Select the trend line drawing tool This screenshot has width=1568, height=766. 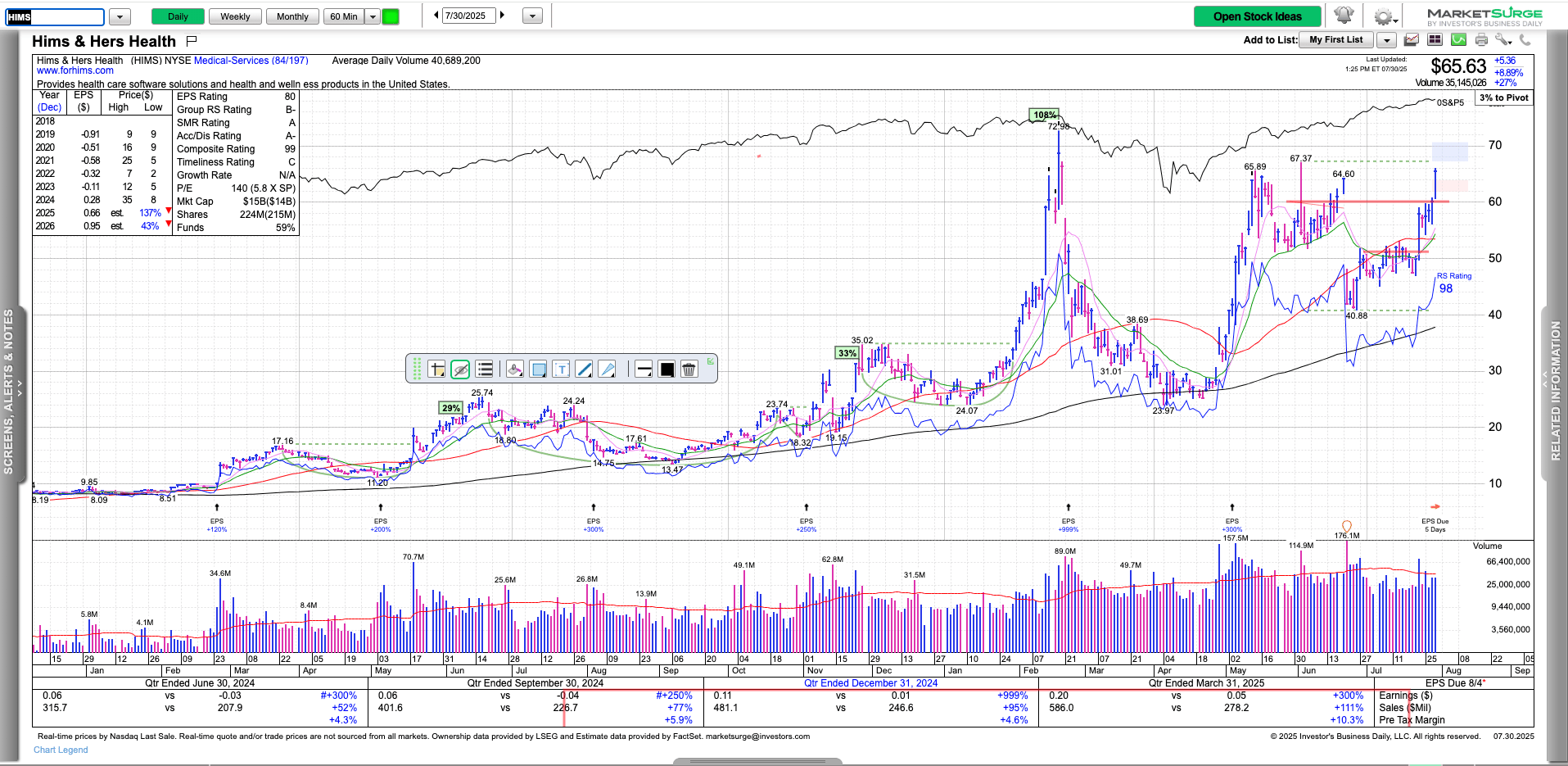pos(584,369)
